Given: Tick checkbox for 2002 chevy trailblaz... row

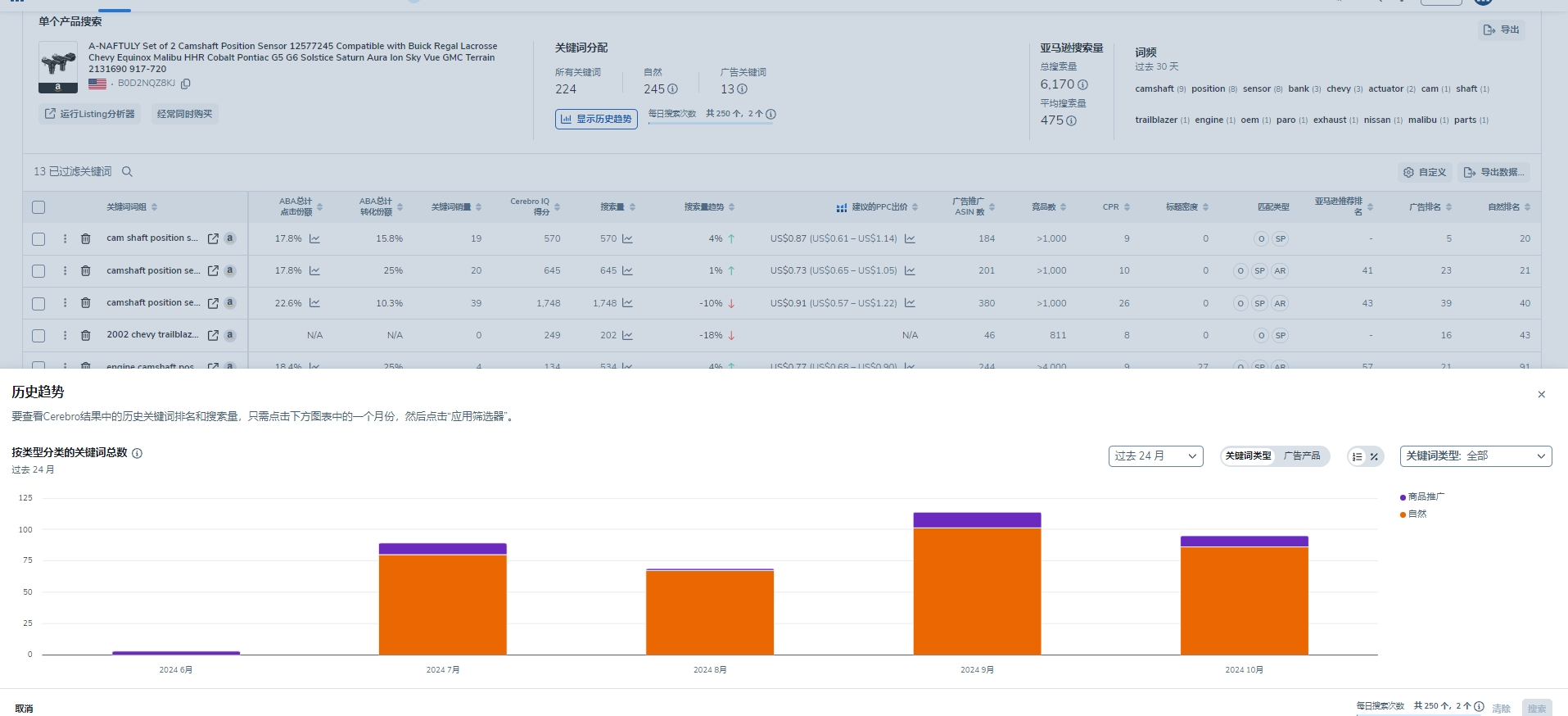Looking at the screenshot, I should (38, 335).
